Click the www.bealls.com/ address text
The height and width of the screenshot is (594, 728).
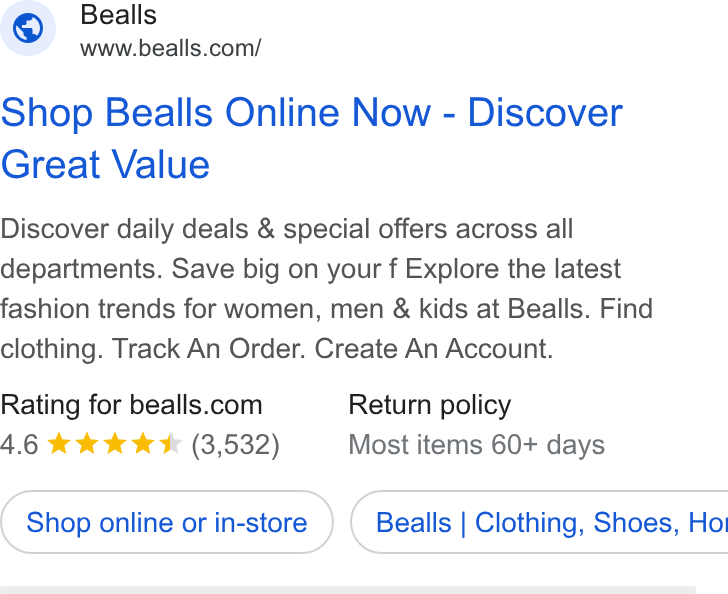pos(170,48)
